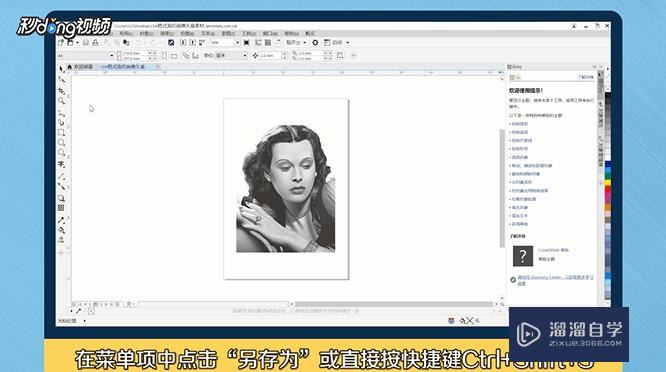Click the Learn more link at top of Hints
The image size is (666, 372).
(586, 77)
